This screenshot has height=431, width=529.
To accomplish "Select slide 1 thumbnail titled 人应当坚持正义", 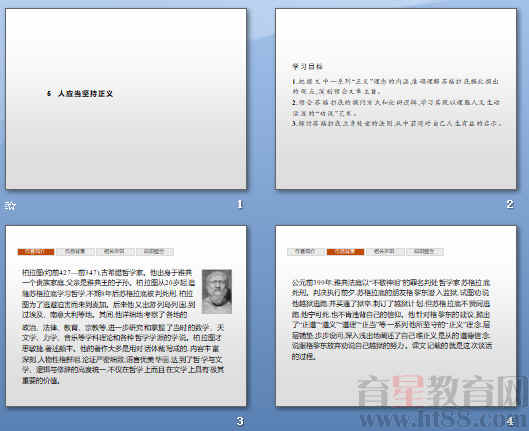I will [126, 98].
